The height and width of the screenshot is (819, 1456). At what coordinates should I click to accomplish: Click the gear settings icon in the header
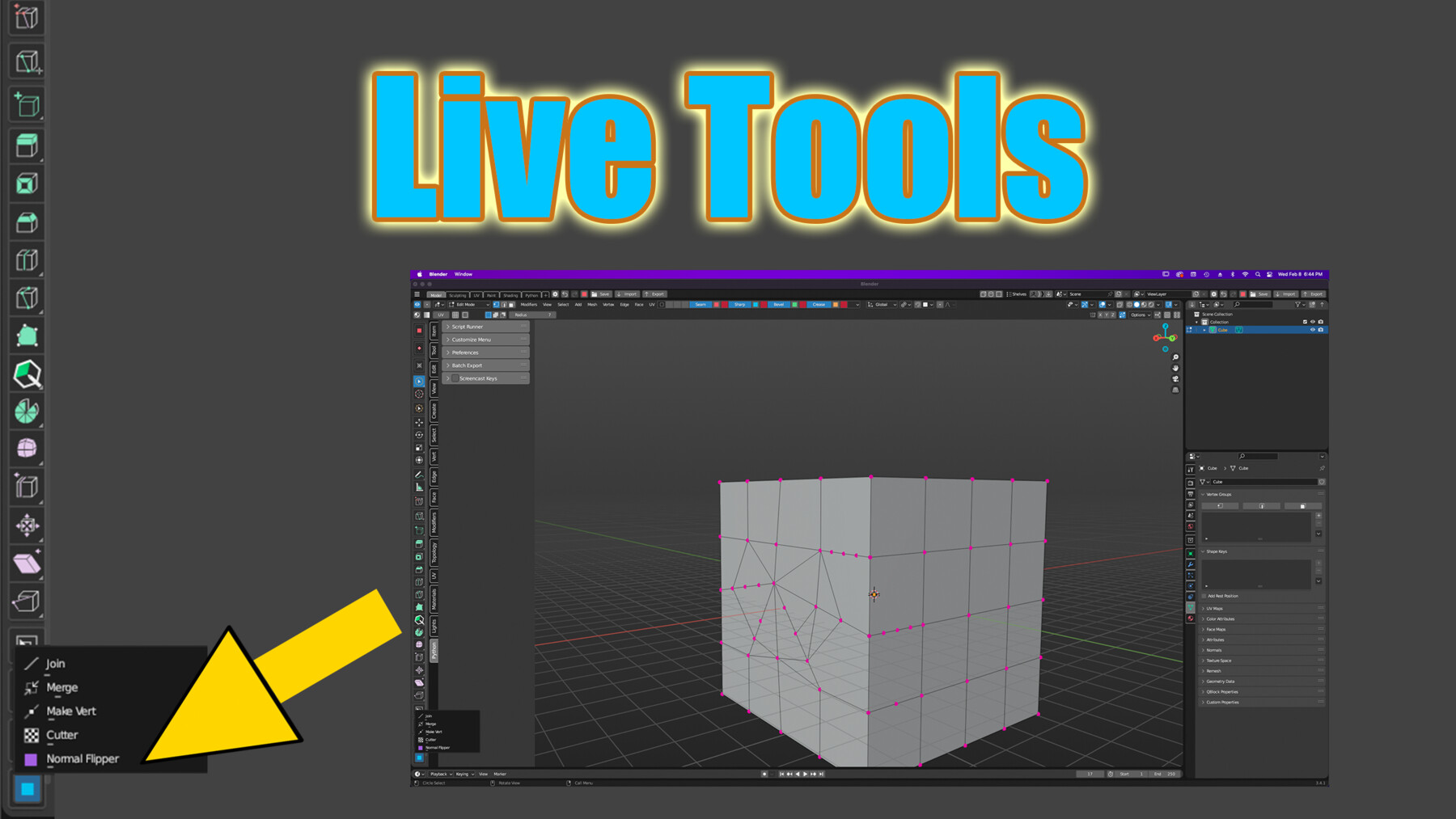pyautogui.click(x=555, y=294)
